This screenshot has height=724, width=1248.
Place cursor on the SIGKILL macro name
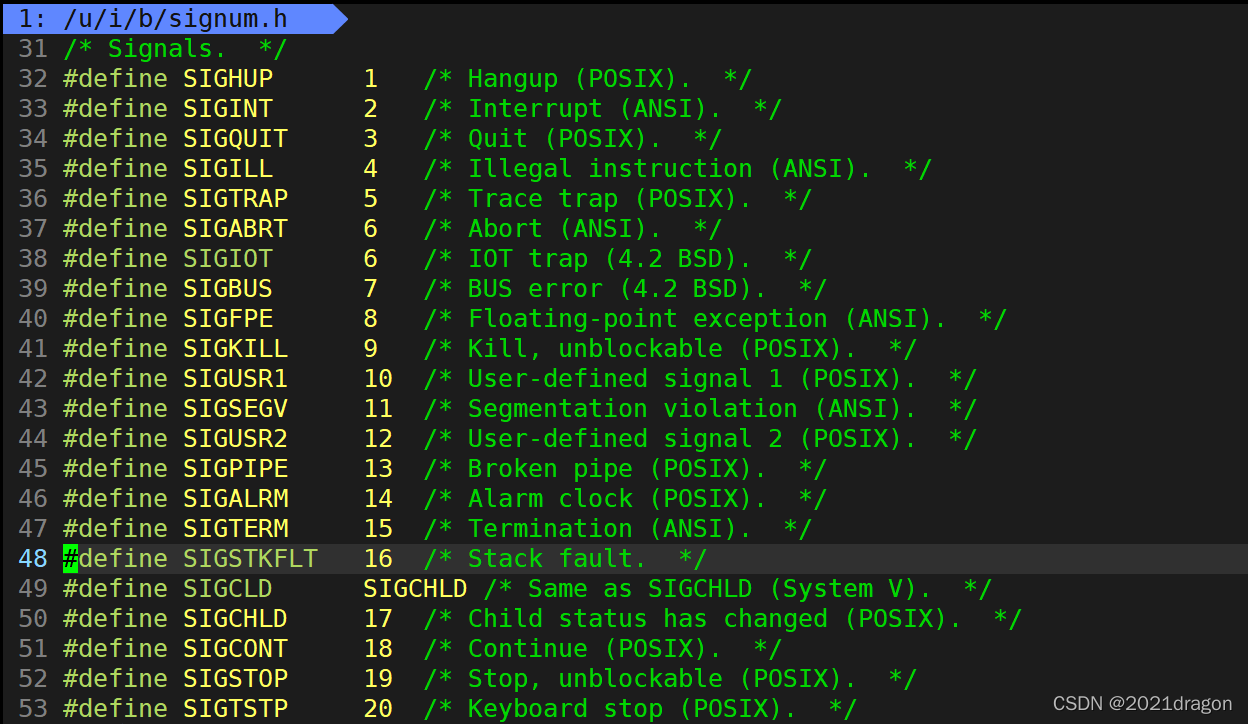pos(235,348)
